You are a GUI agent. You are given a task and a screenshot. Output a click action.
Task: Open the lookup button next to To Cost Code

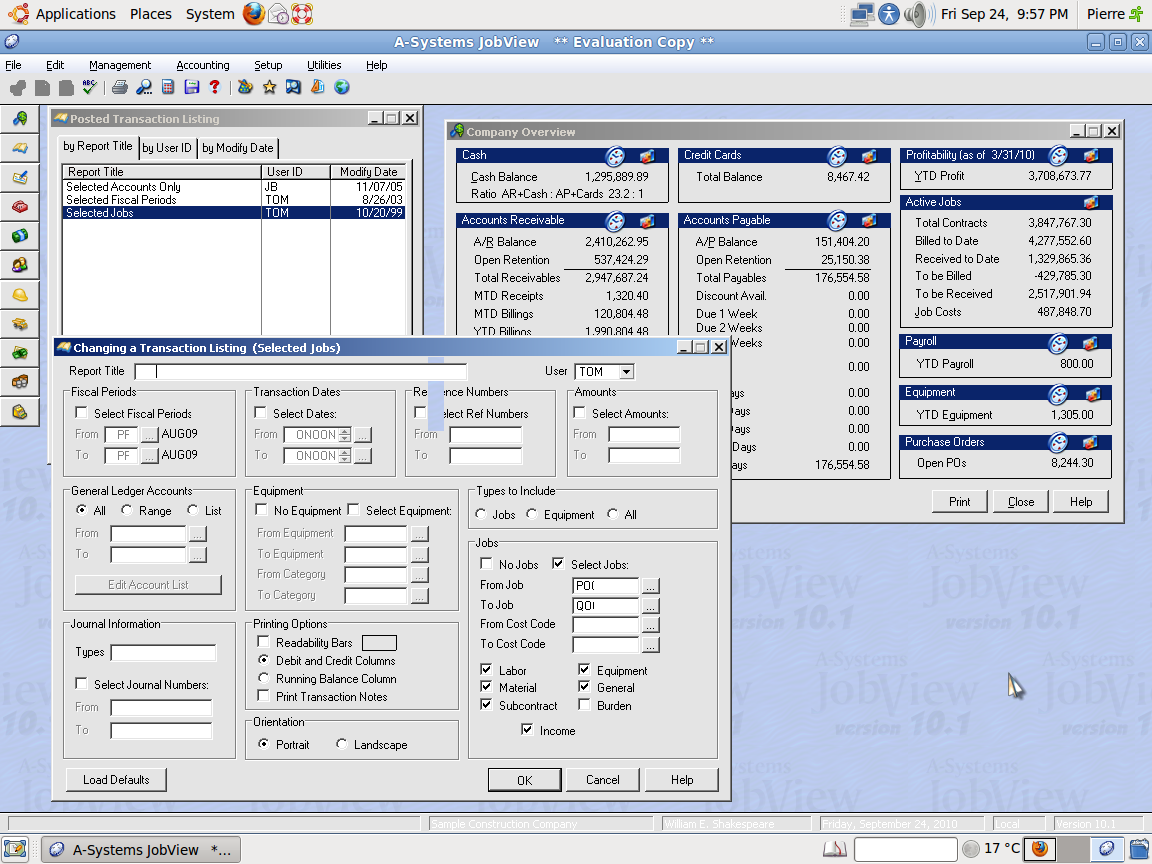[651, 645]
